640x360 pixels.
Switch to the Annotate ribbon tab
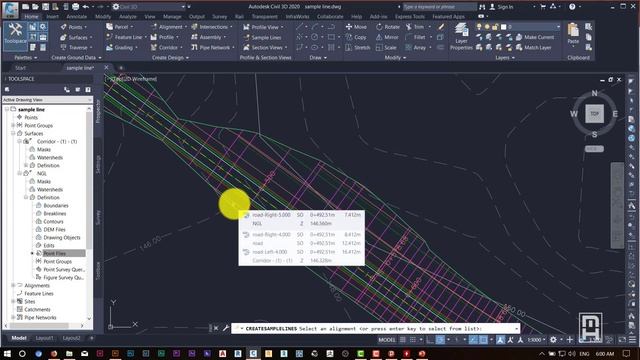tap(77, 16)
